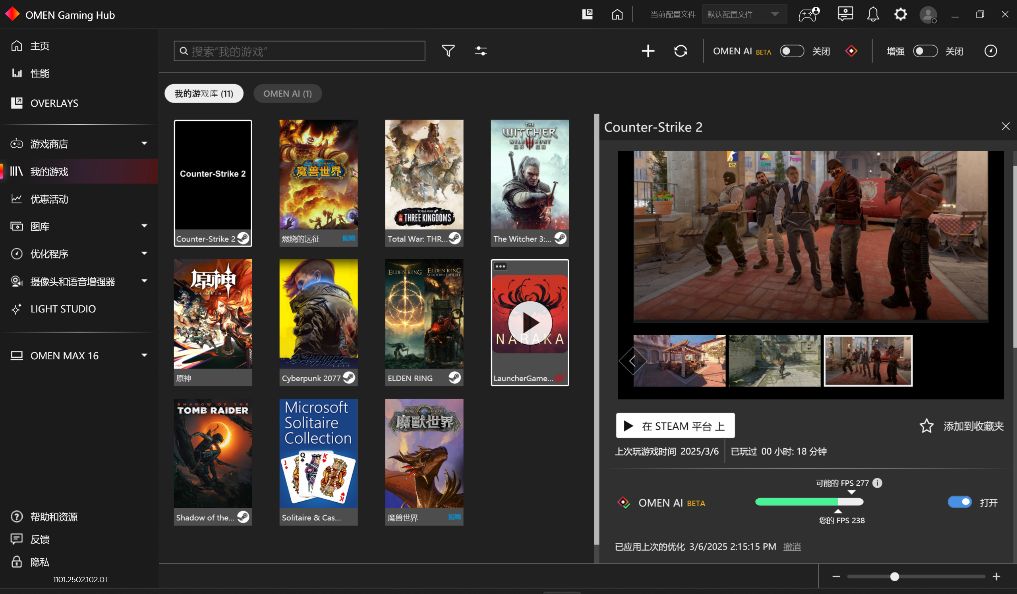Toggle the 增强 switch in the toolbar

[926, 51]
